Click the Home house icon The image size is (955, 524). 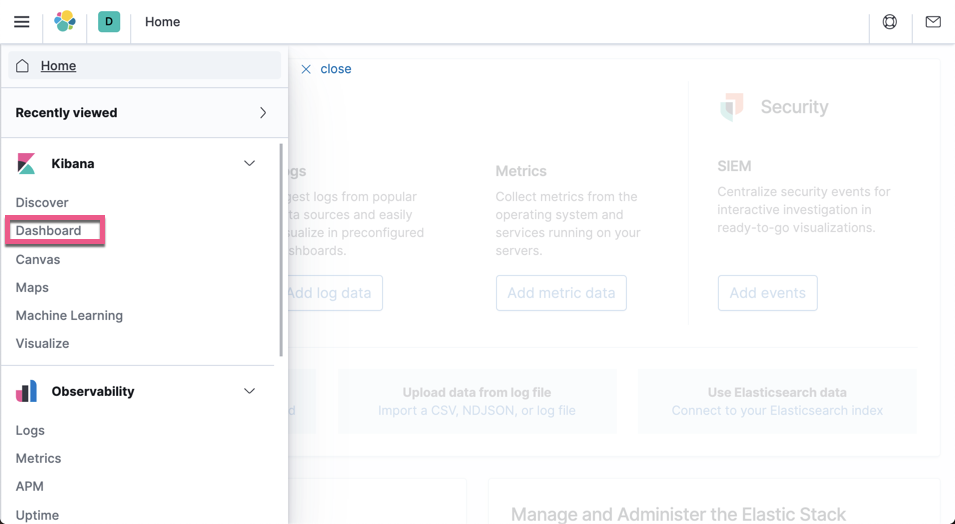(x=23, y=65)
